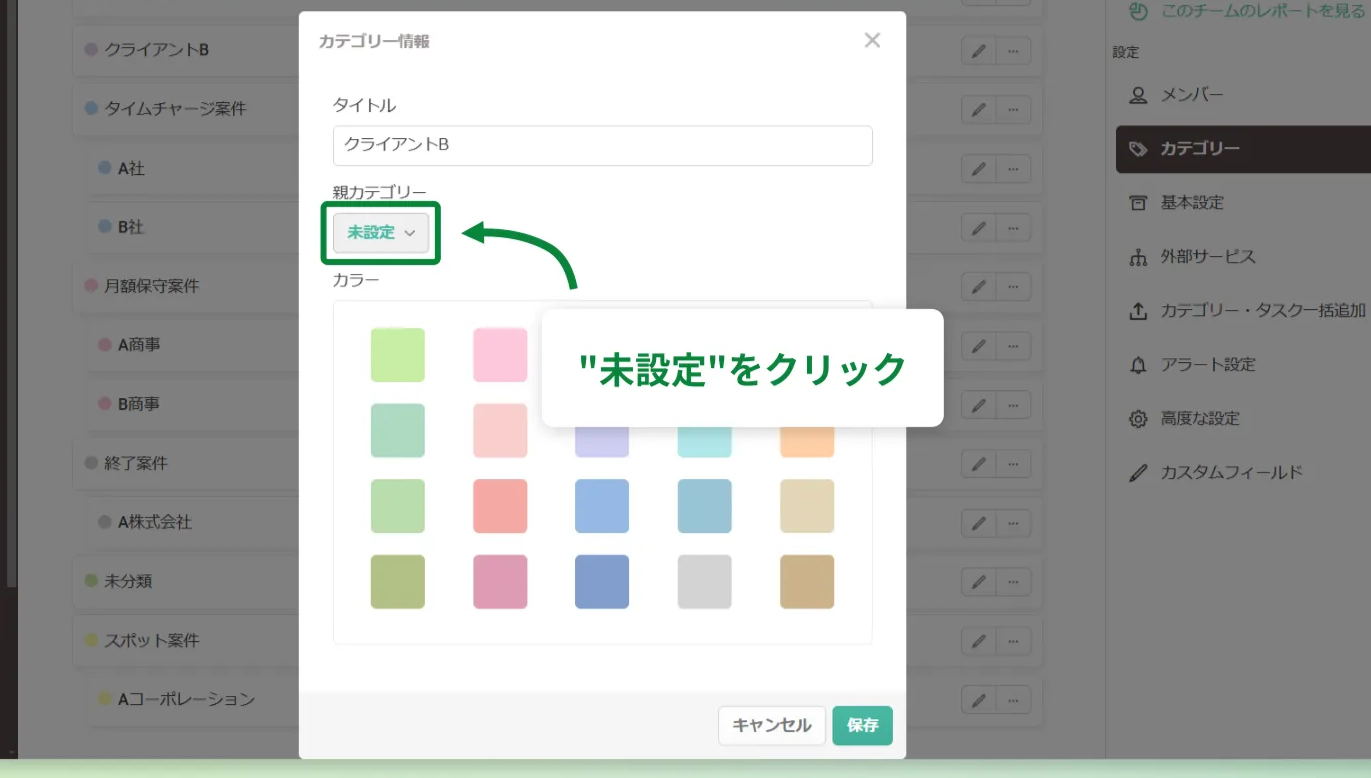
Task: Click the 基本設定 icon in sidebar
Action: tap(1137, 203)
